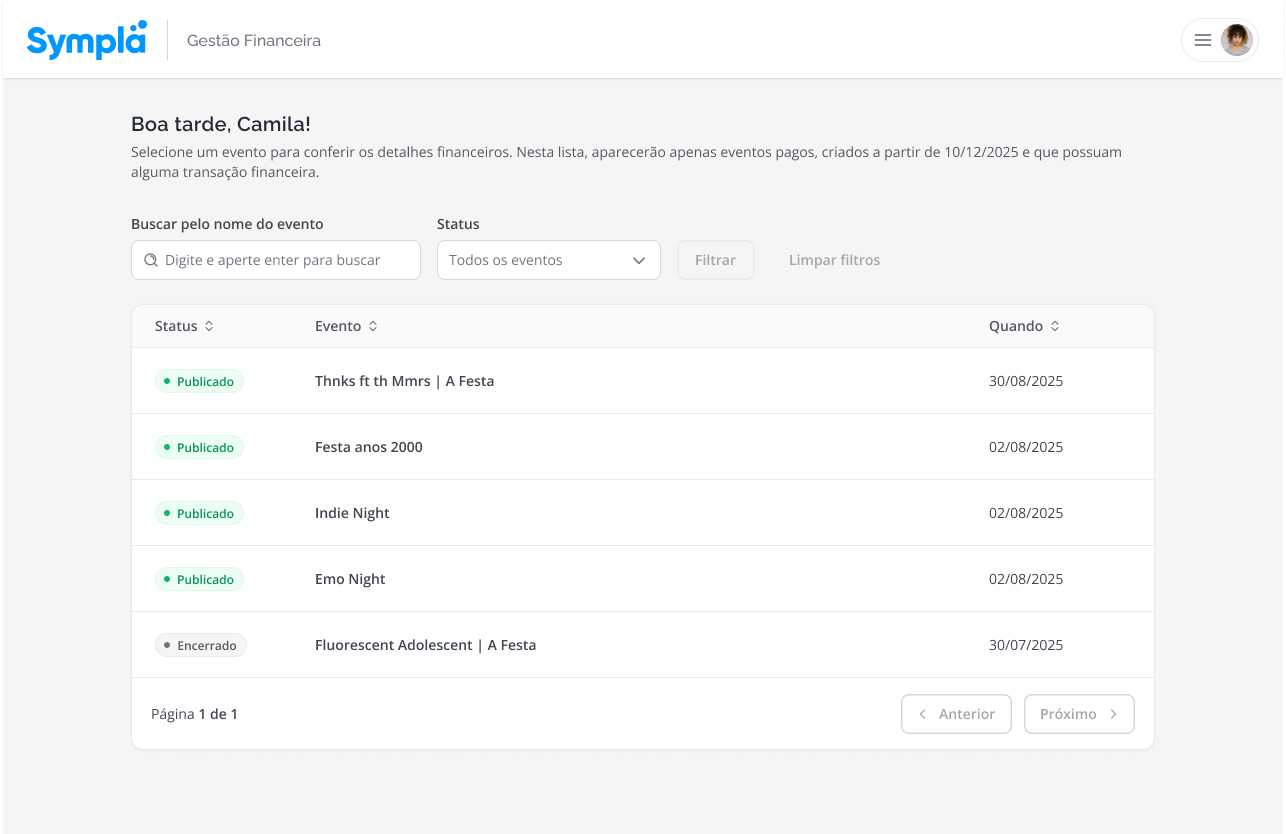Open the Indie Night event row

coord(352,513)
